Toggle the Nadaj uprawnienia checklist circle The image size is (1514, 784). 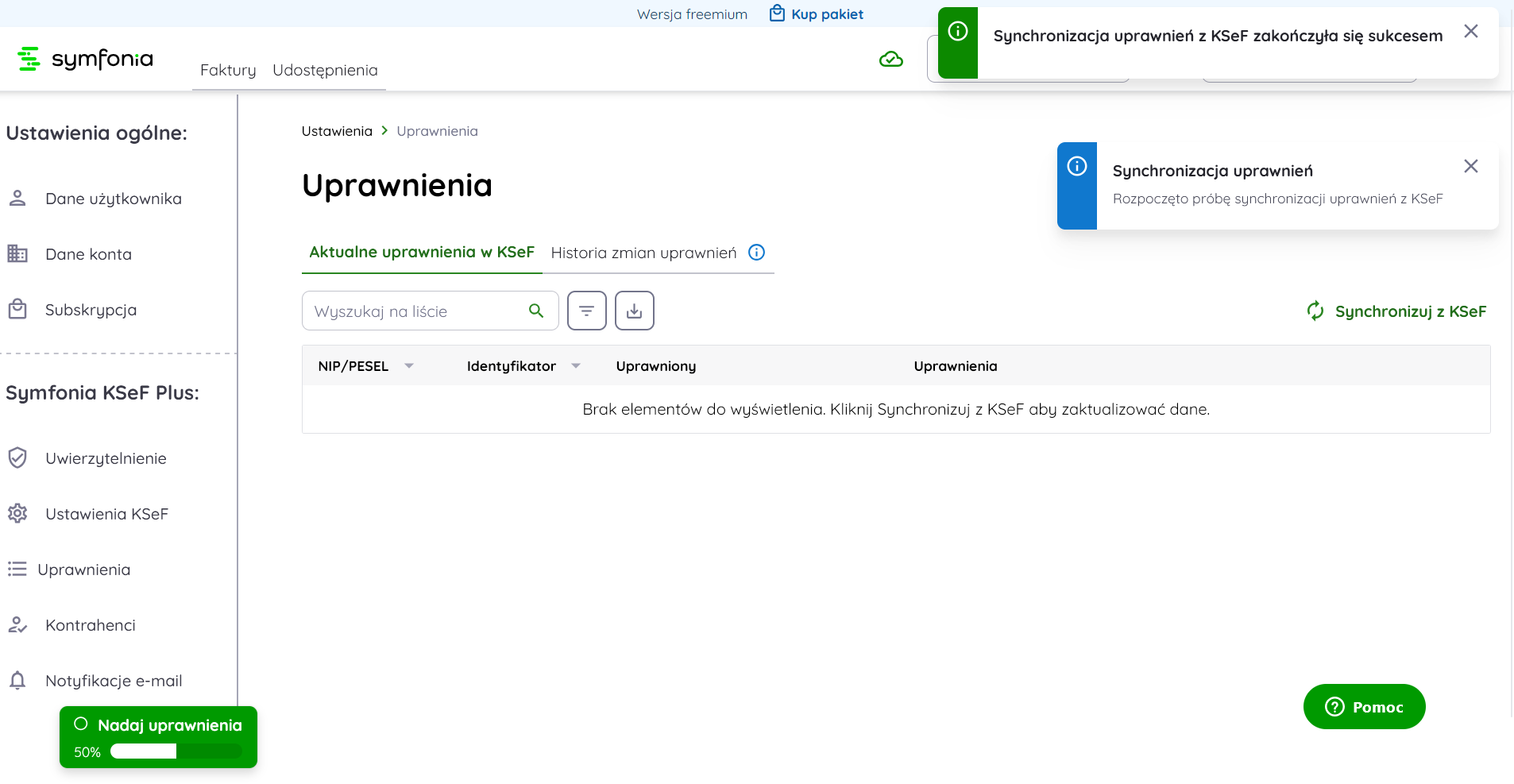click(80, 724)
